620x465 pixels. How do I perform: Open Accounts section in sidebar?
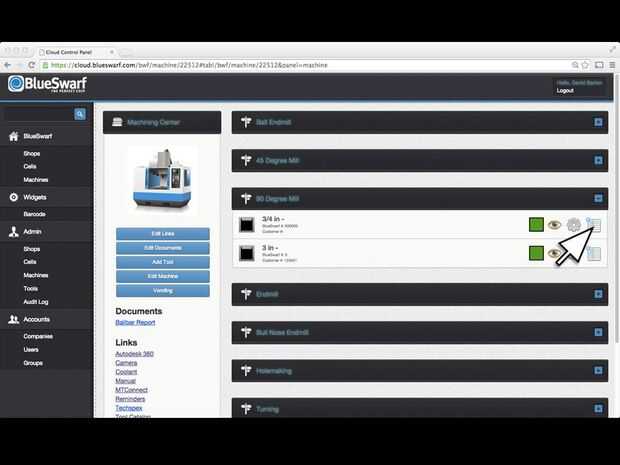36,319
